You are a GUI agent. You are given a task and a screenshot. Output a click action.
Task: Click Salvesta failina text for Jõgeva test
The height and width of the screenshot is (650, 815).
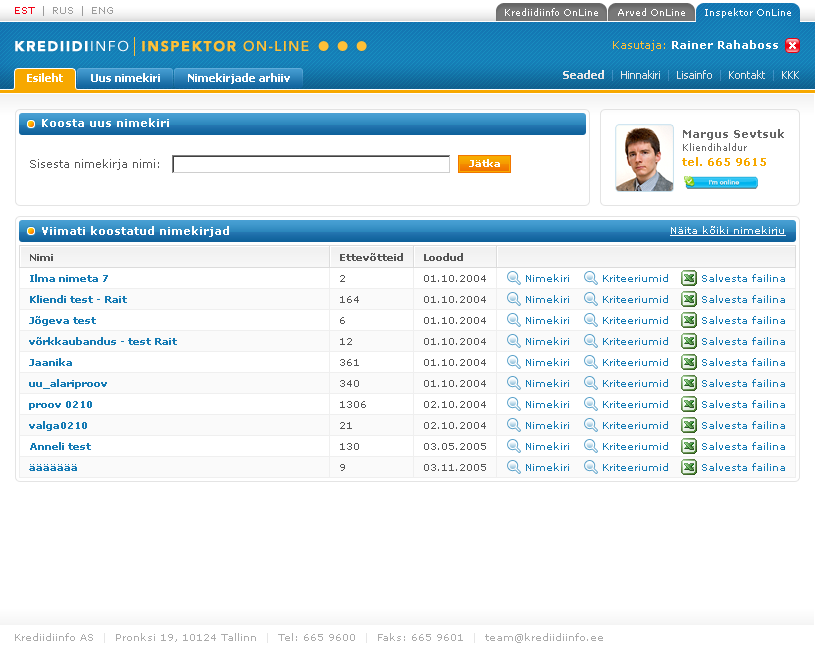(743, 321)
